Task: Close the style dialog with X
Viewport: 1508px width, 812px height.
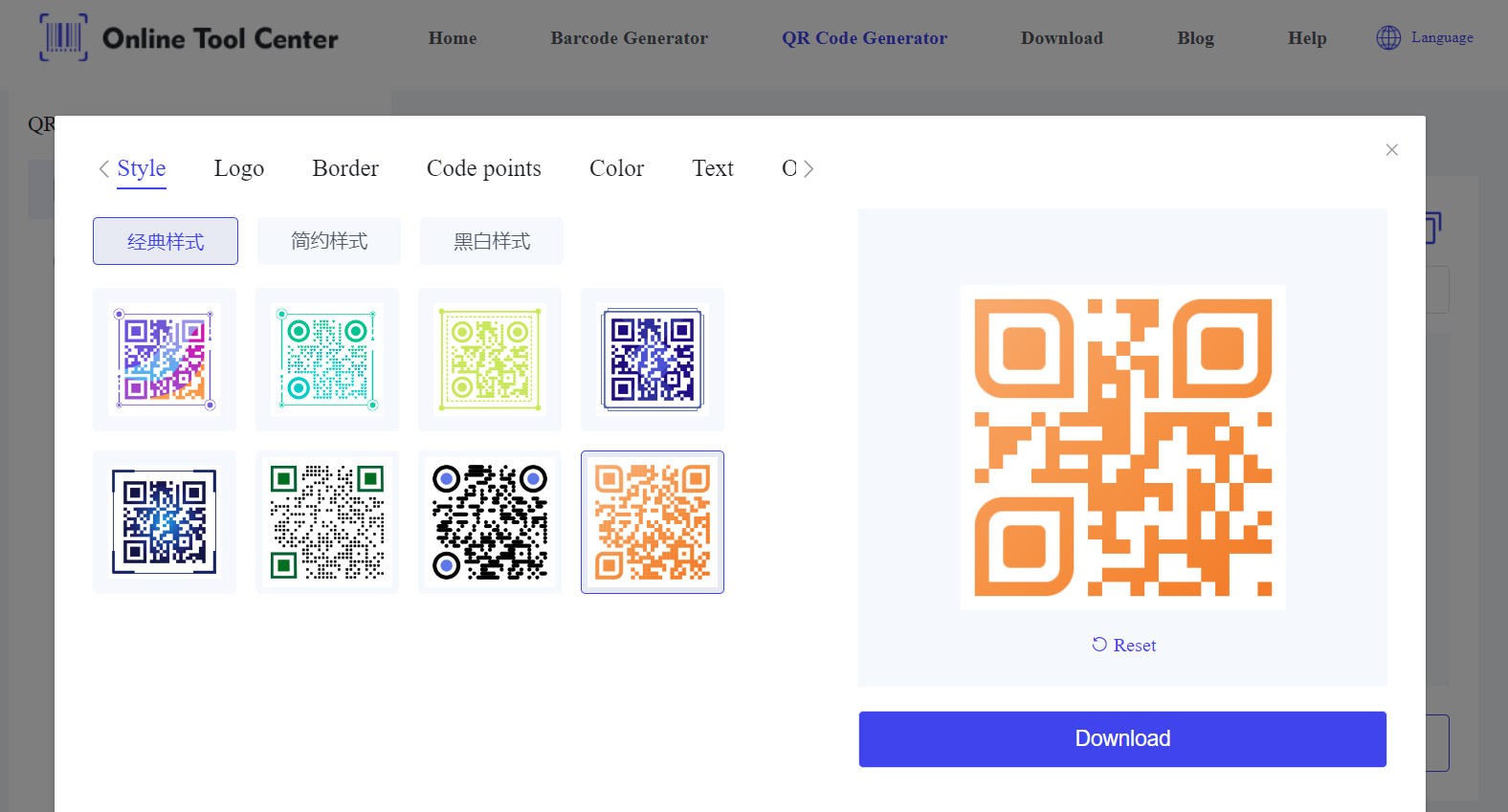Action: [x=1392, y=149]
